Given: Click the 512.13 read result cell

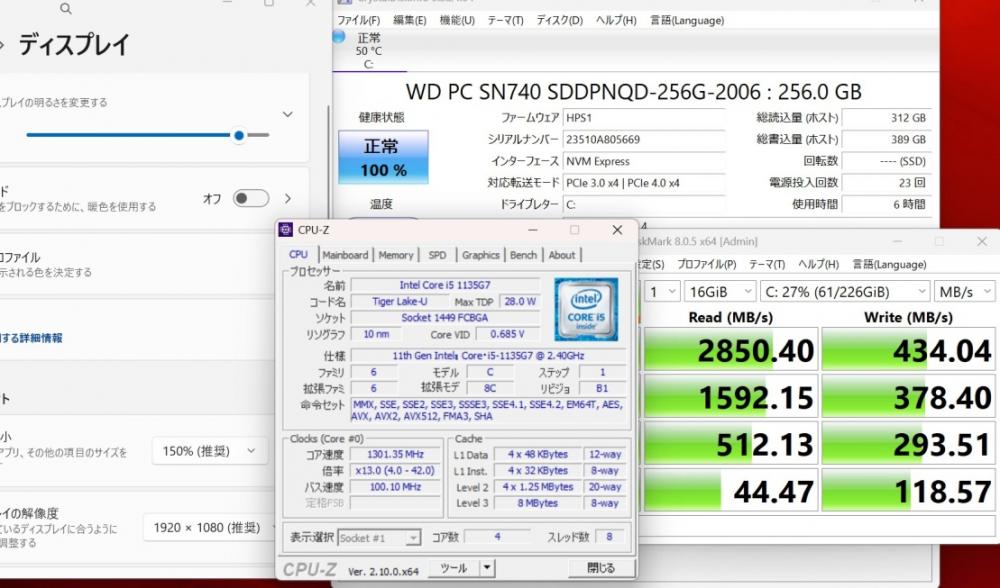Looking at the screenshot, I should tap(730, 444).
